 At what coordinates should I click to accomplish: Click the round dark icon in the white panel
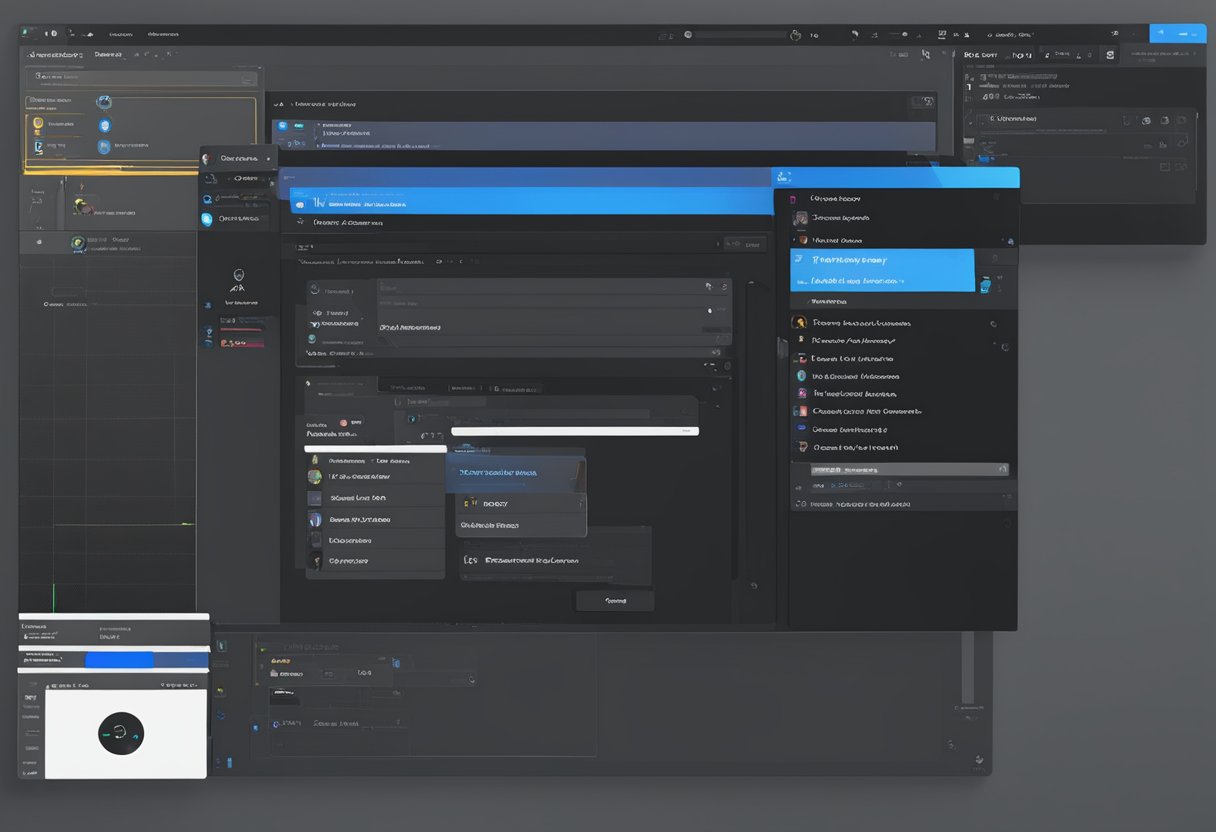tap(121, 733)
